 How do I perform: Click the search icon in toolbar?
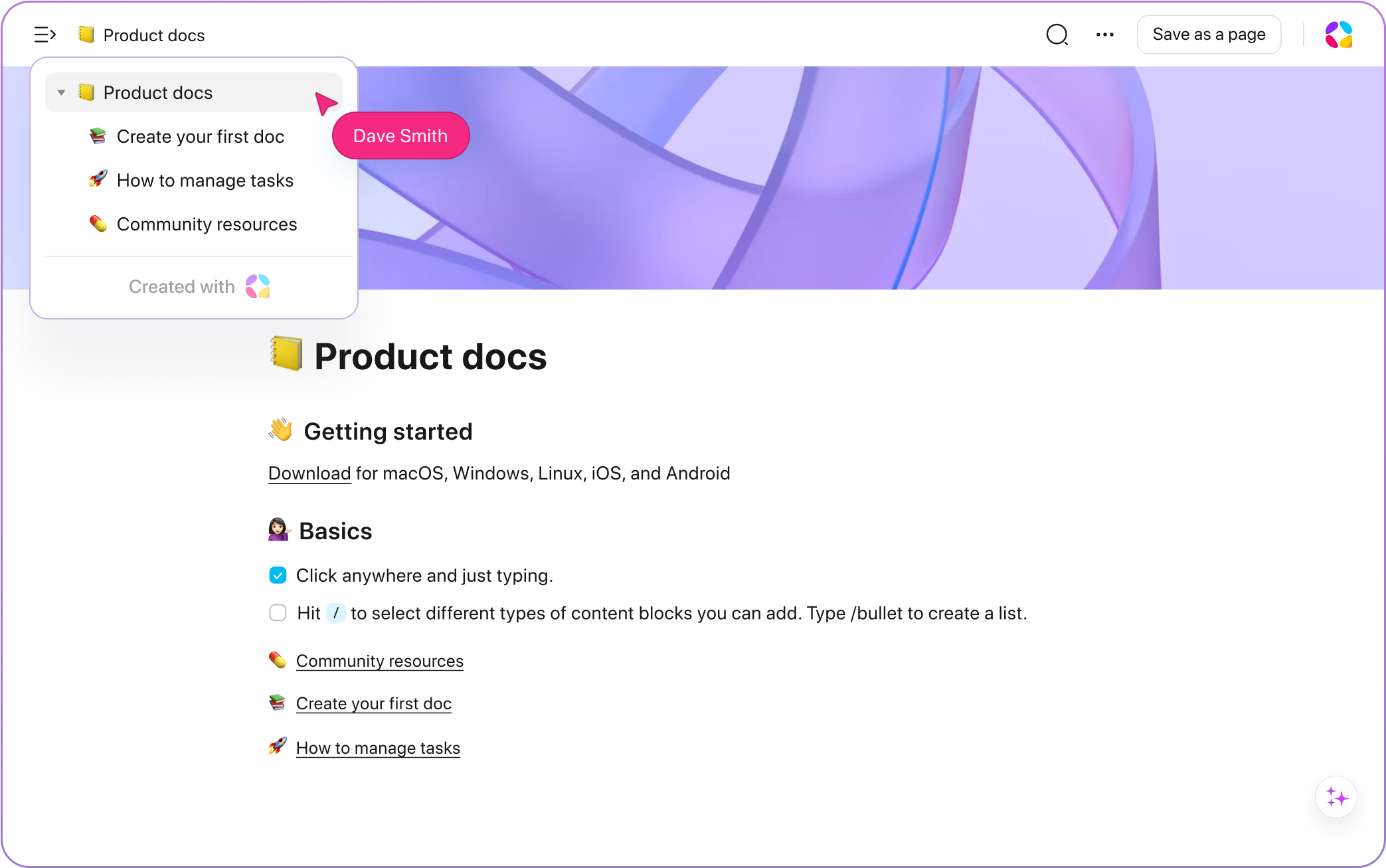[x=1057, y=34]
